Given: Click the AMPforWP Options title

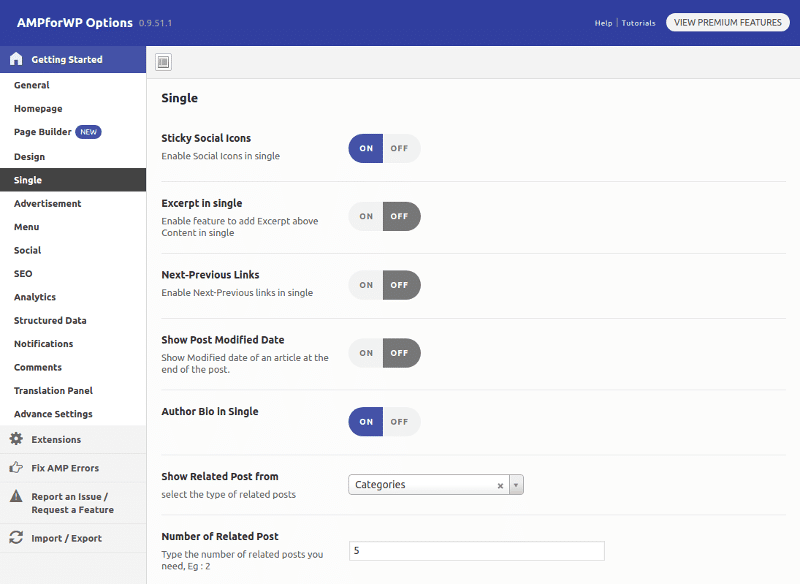Looking at the screenshot, I should click(74, 23).
